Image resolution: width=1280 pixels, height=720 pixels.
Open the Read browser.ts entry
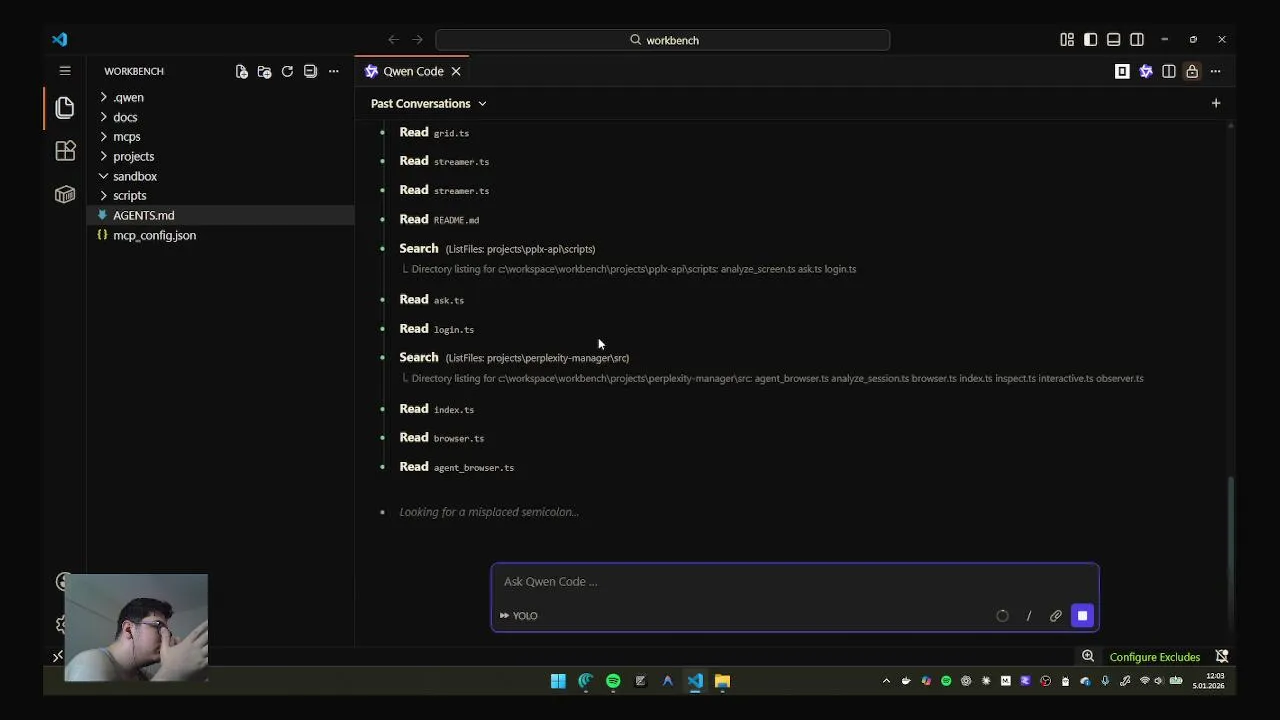tap(441, 437)
